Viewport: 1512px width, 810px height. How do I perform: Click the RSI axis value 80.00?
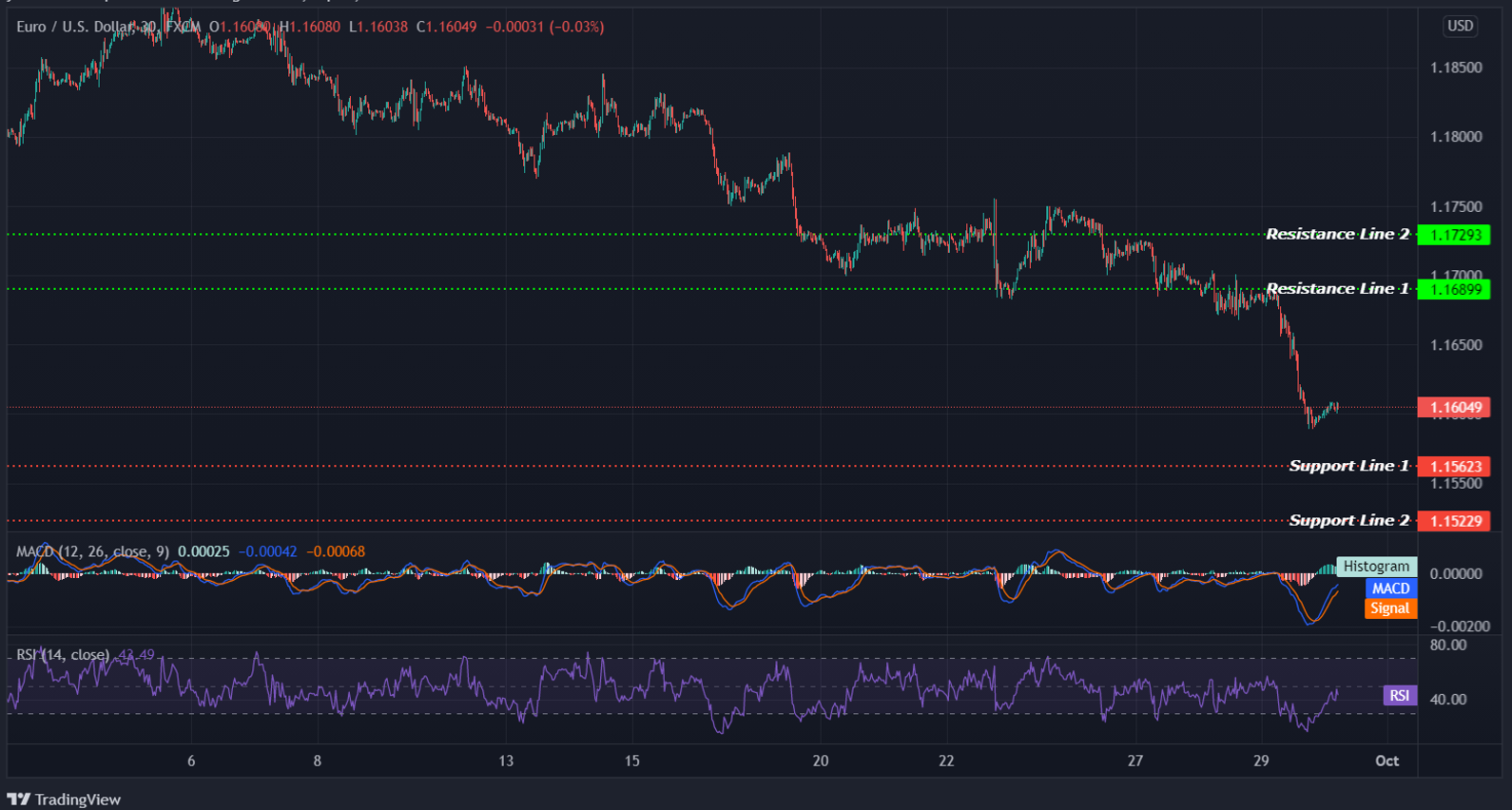(1448, 645)
